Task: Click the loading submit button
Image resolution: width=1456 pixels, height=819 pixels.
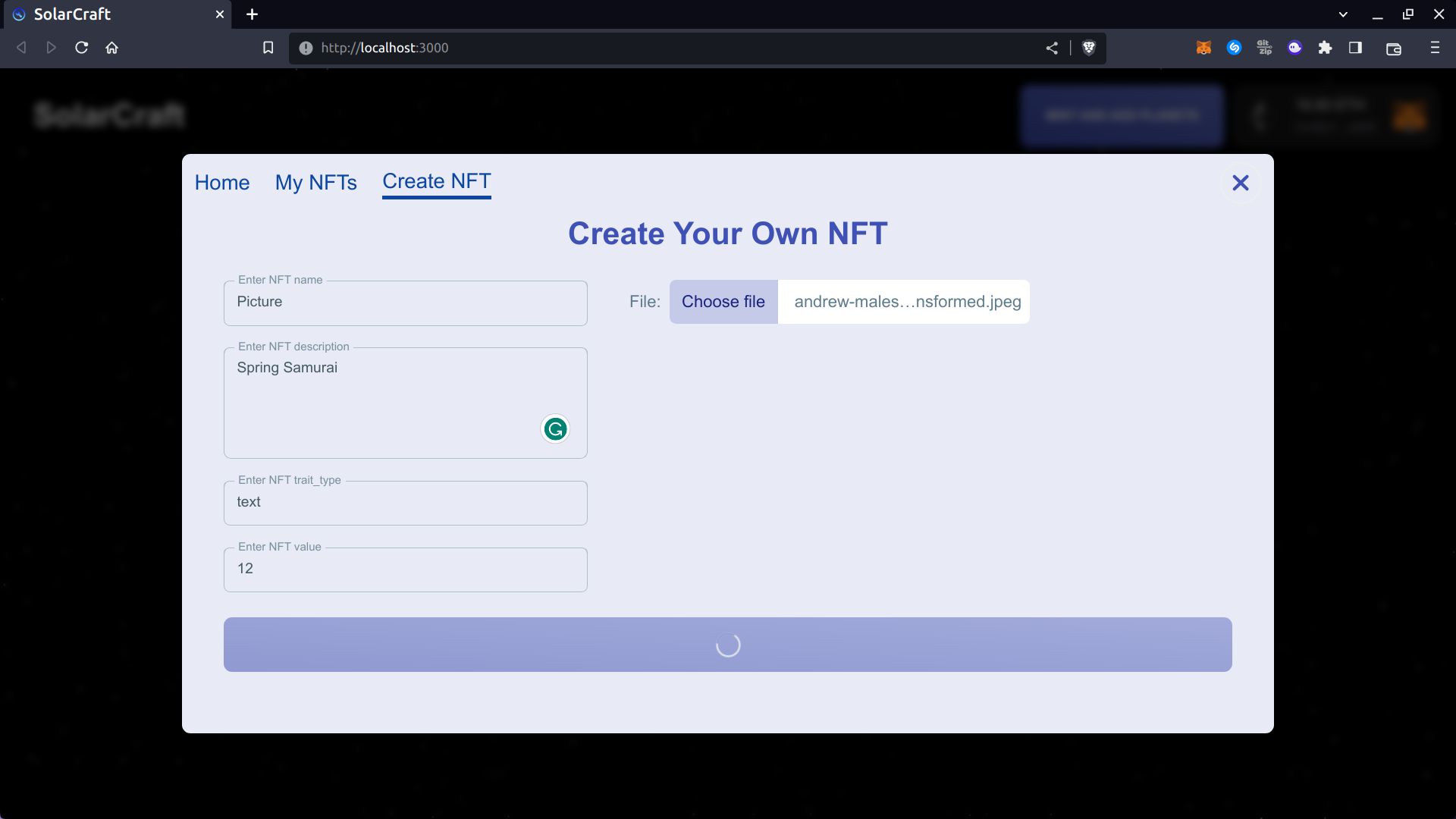Action: click(727, 645)
